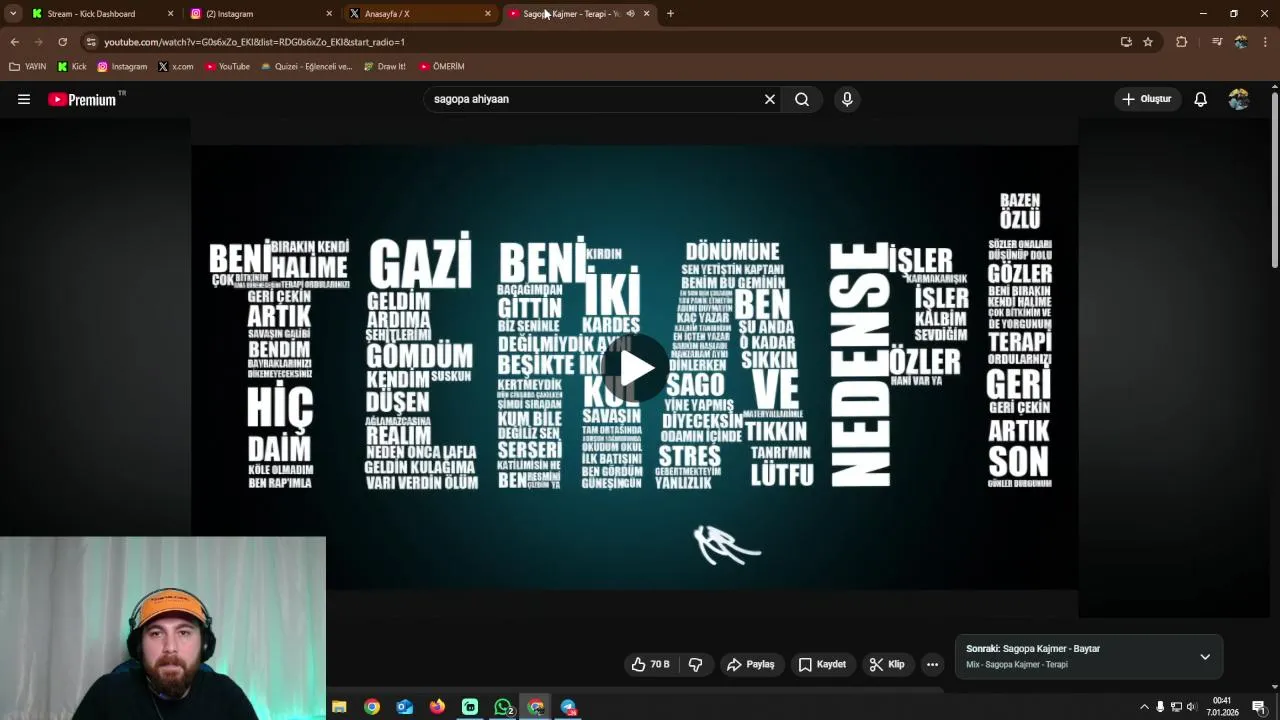This screenshot has width=1280, height=720.
Task: Open File Explorer from the taskbar
Action: point(339,707)
